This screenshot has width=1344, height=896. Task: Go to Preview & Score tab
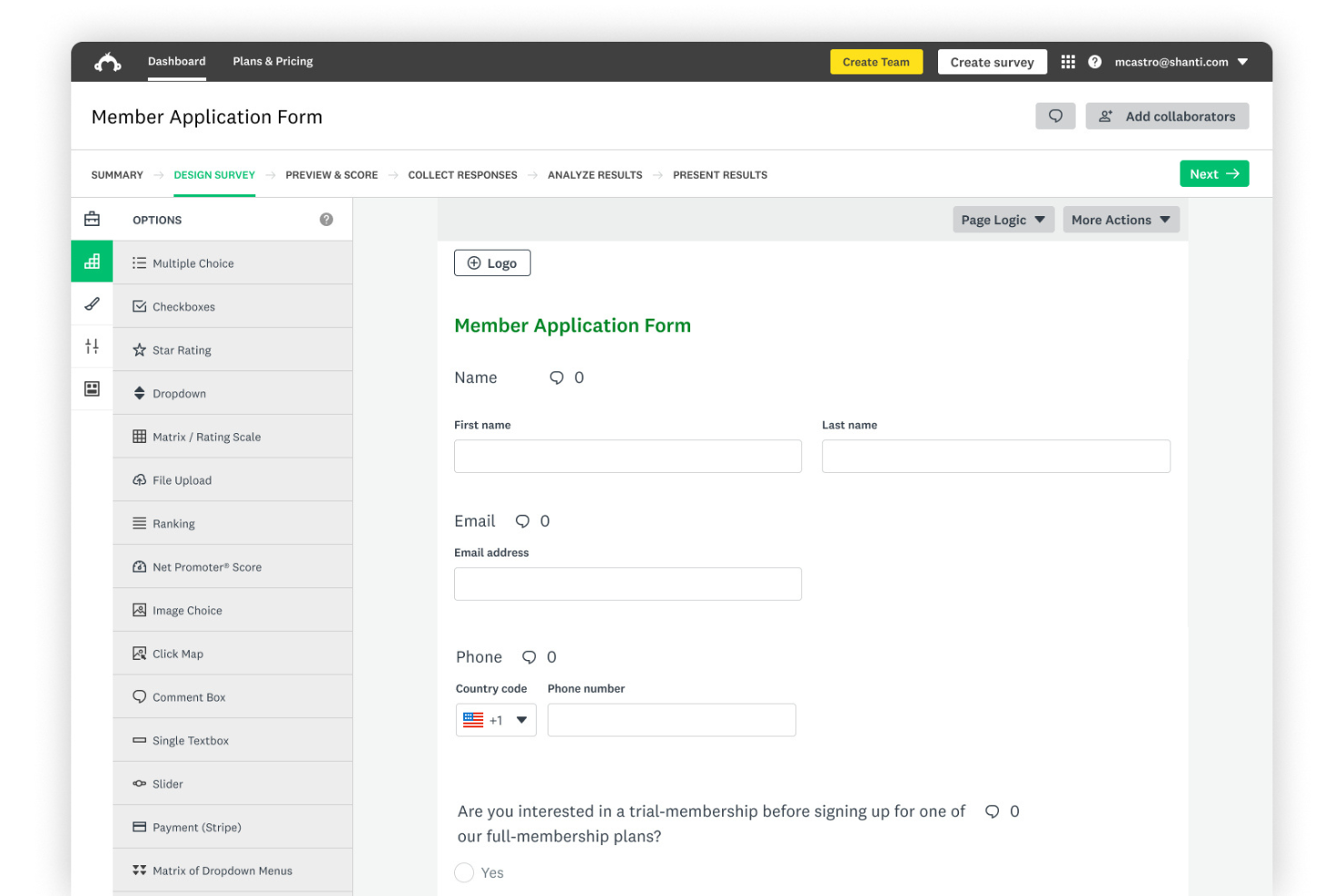[331, 175]
